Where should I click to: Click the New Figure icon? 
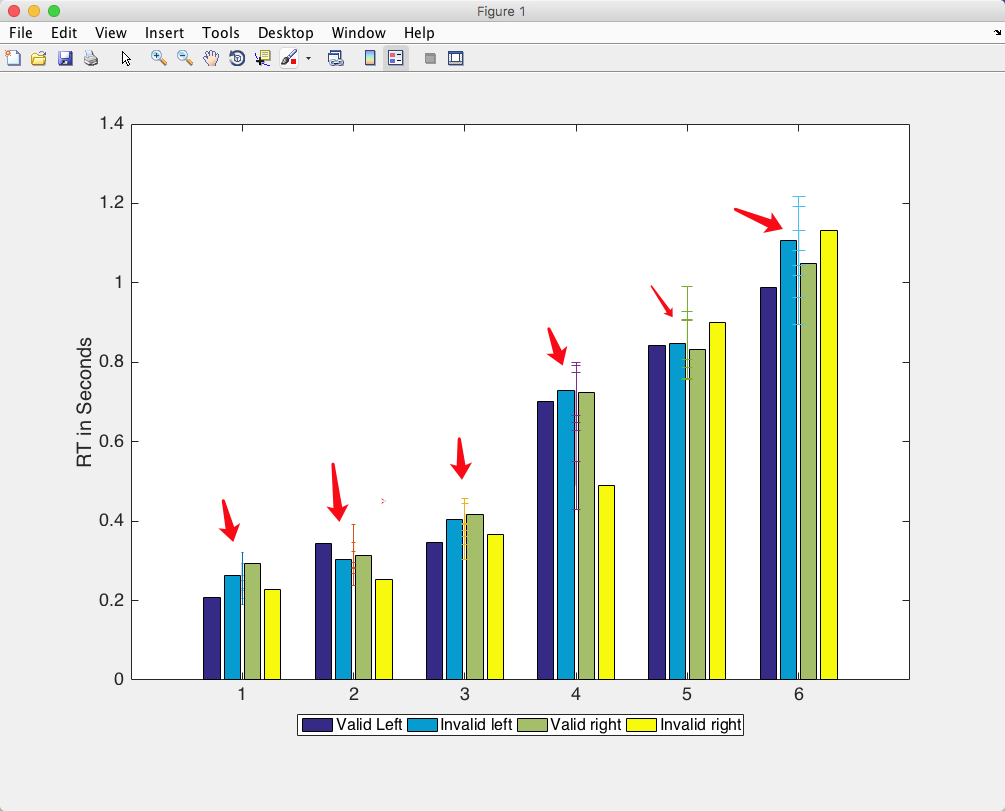pyautogui.click(x=13, y=58)
